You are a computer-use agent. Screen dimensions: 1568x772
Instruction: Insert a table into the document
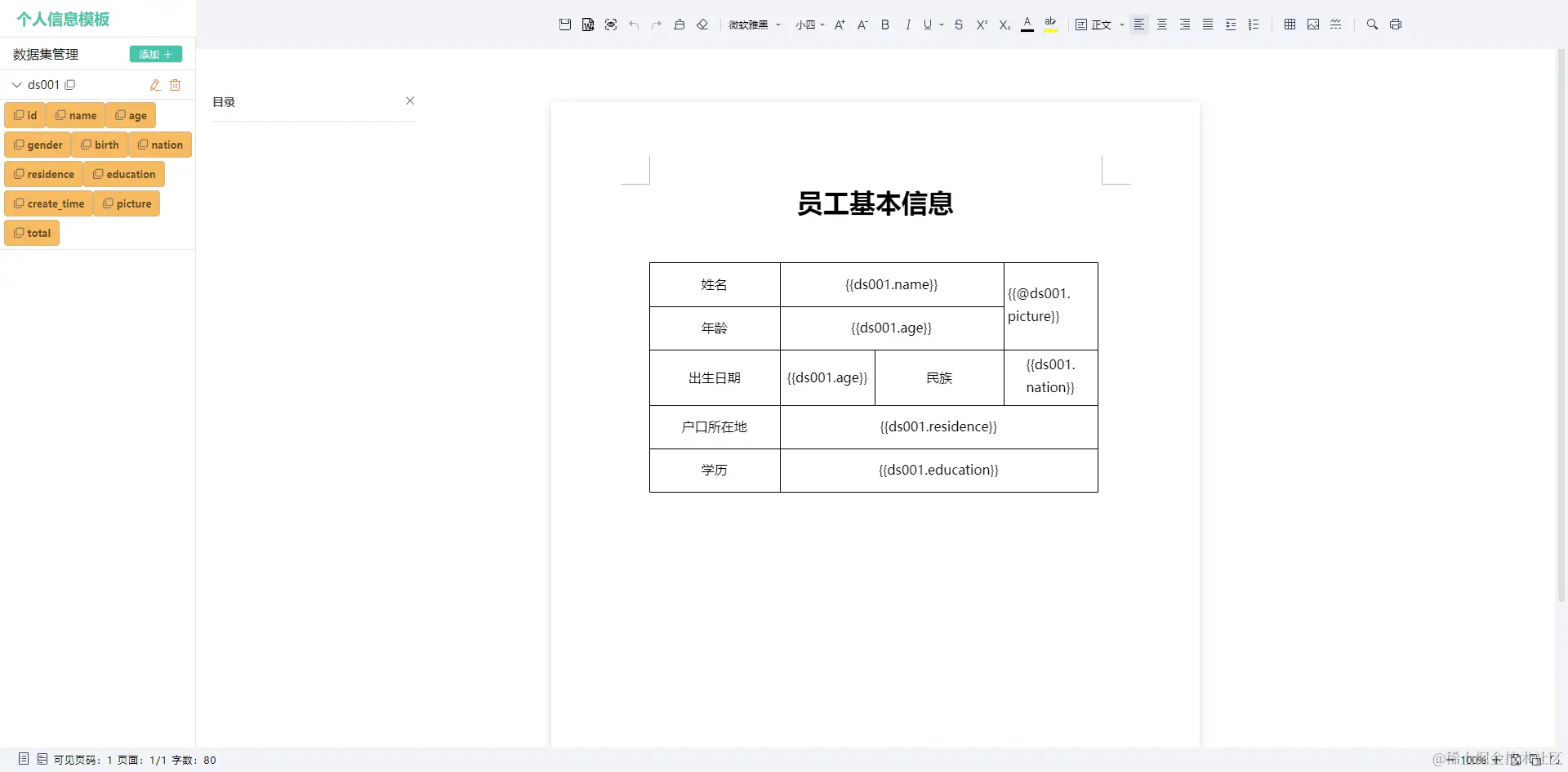point(1289,25)
